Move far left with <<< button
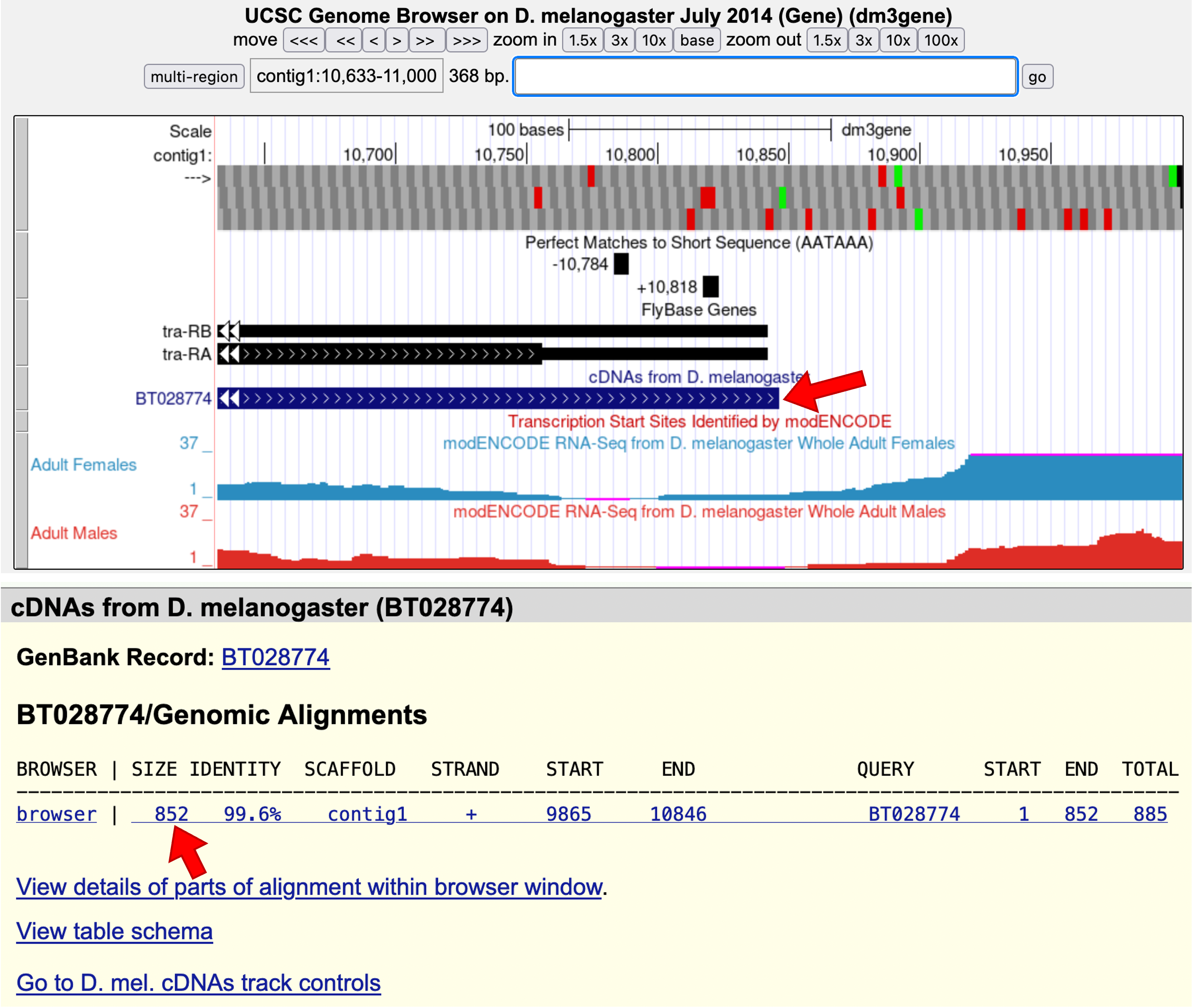The width and height of the screenshot is (1193, 1008). (303, 40)
